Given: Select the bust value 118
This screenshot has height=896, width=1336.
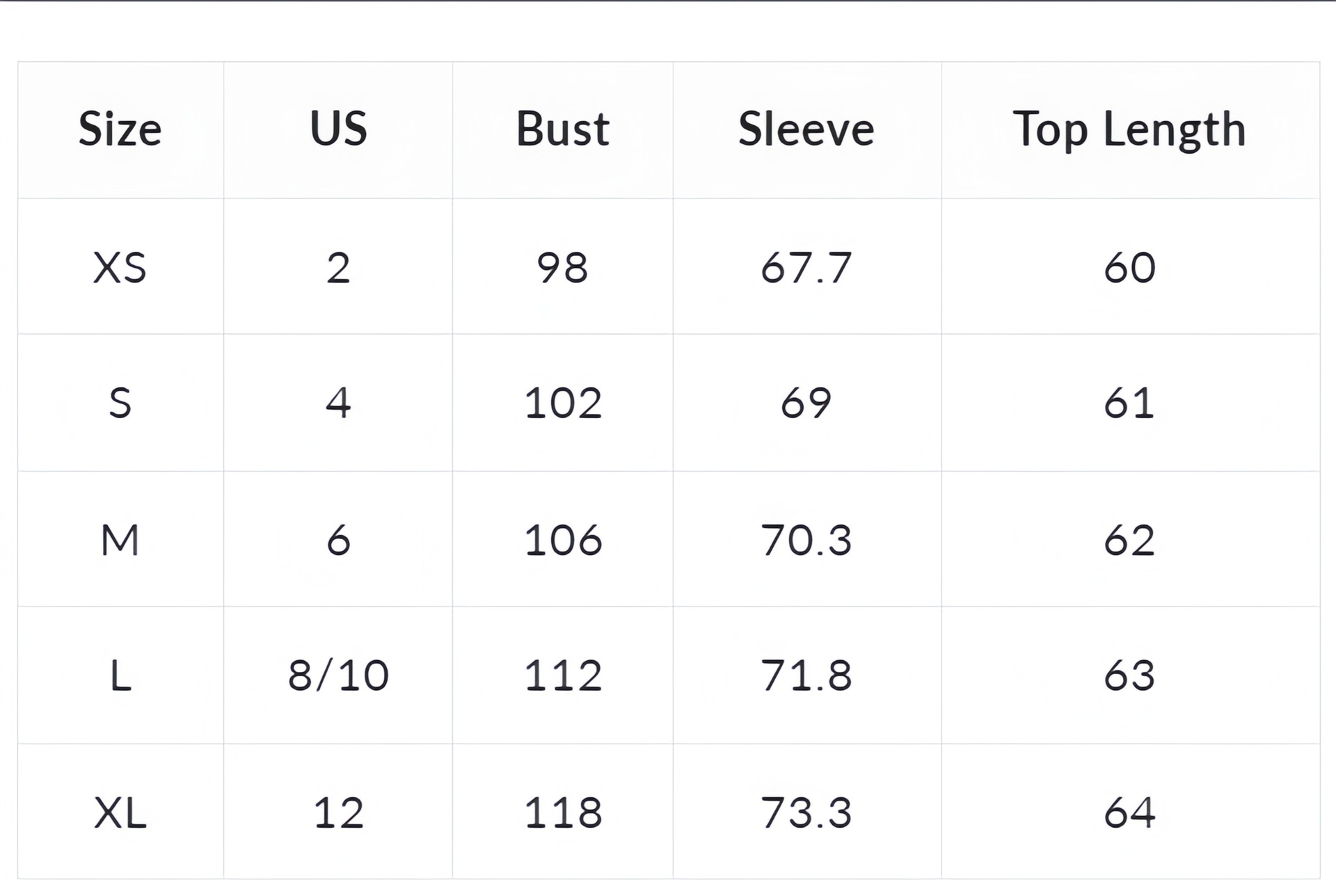Looking at the screenshot, I should tap(562, 813).
